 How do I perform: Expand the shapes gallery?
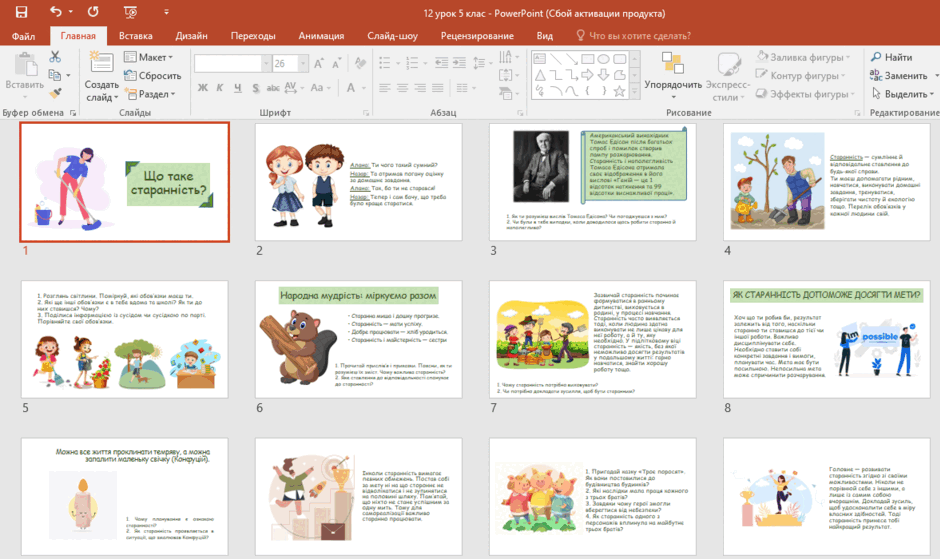[634, 92]
